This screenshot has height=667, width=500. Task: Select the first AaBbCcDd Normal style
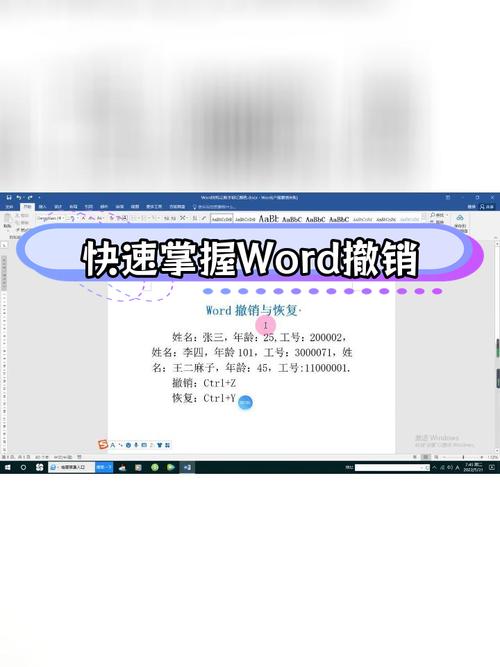point(222,219)
